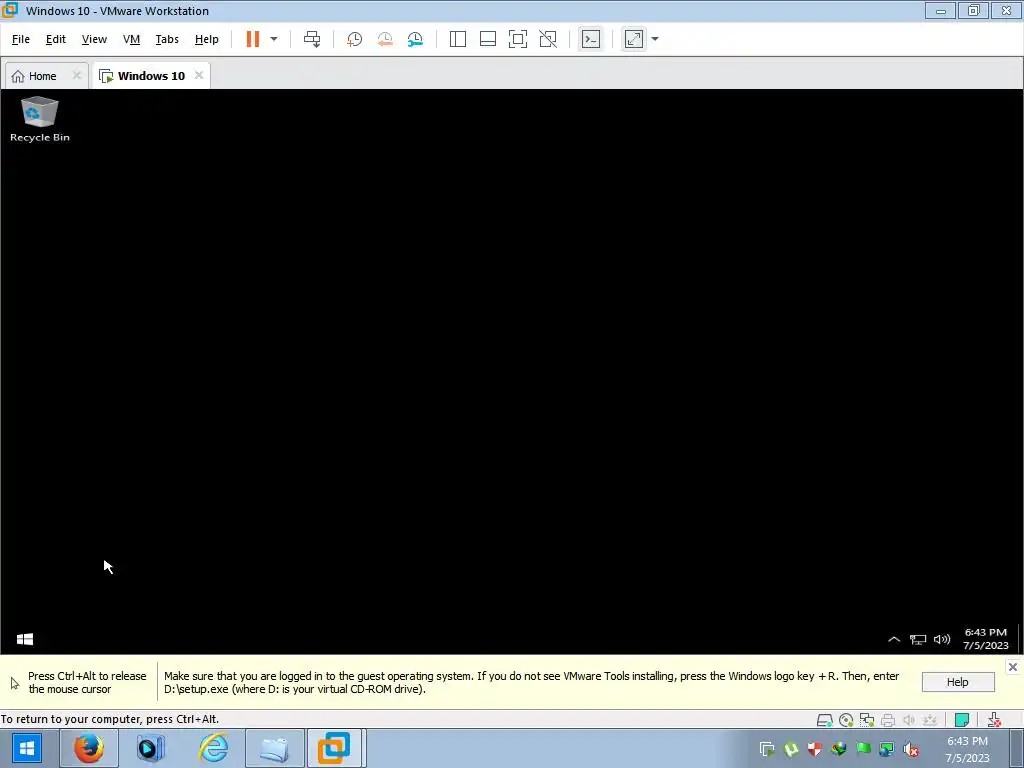Click the guest Show Desktop sliver
This screenshot has height=768, width=1024.
pyautogui.click(x=1019, y=639)
